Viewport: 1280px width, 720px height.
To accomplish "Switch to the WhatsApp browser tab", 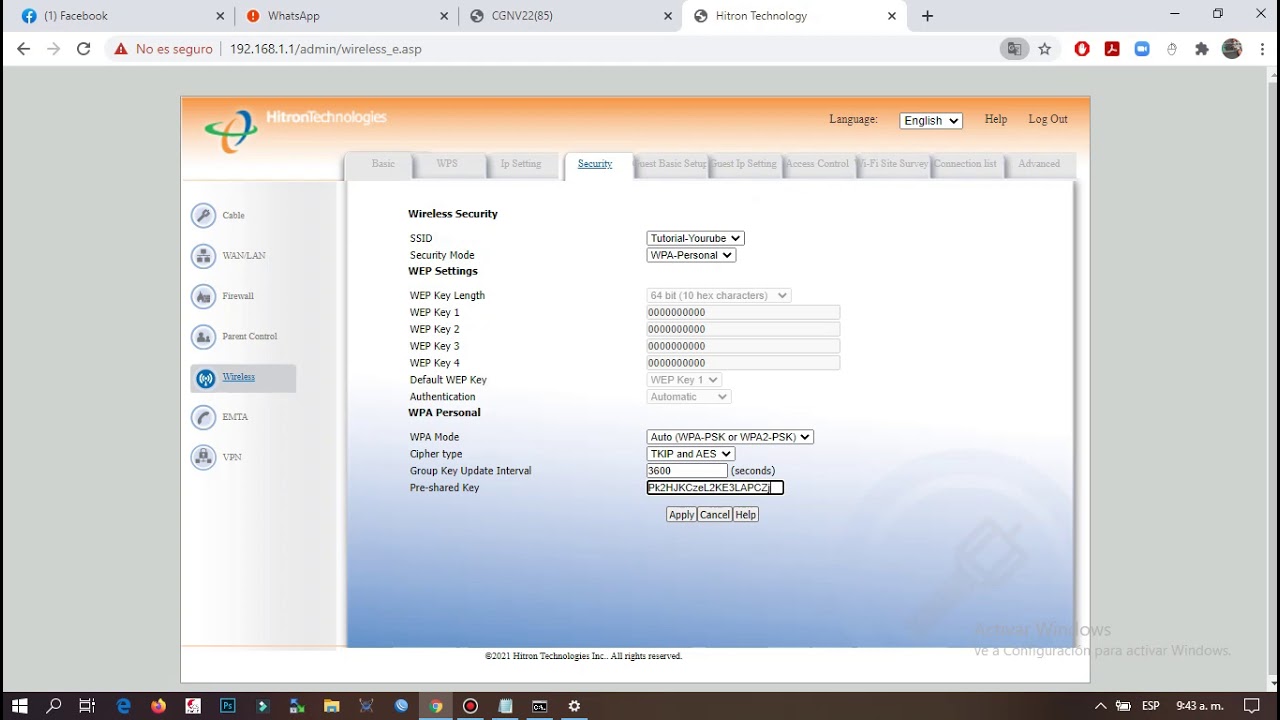I will (347, 16).
